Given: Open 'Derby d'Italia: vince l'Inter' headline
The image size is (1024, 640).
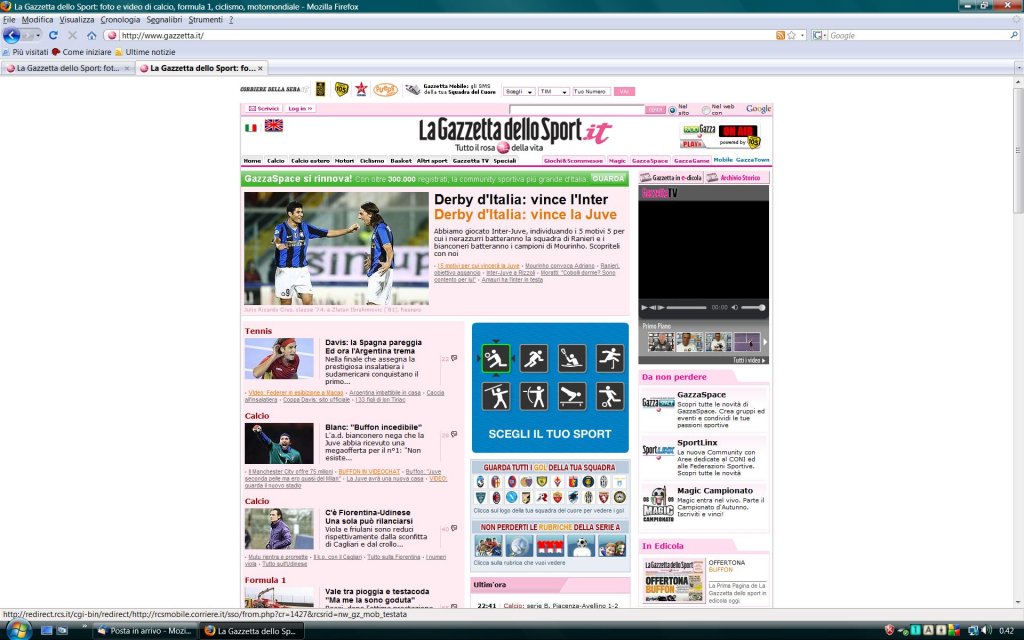Looking at the screenshot, I should (x=520, y=199).
